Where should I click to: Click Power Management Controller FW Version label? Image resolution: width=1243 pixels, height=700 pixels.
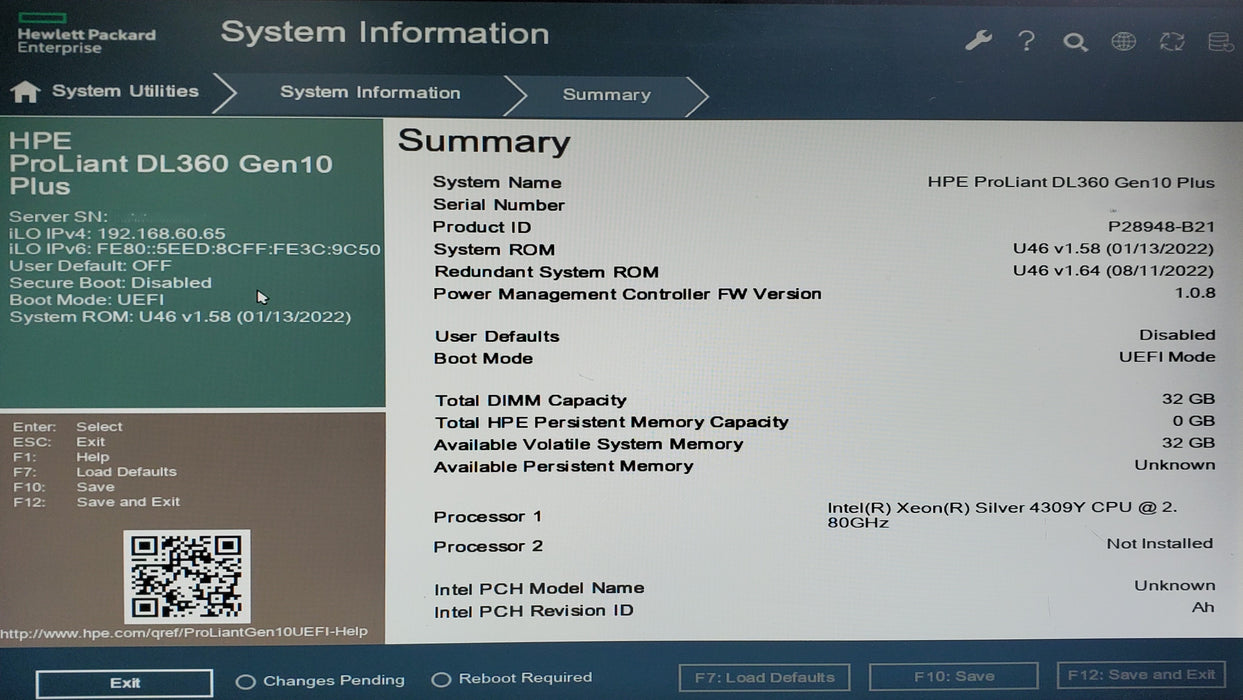[x=627, y=294]
